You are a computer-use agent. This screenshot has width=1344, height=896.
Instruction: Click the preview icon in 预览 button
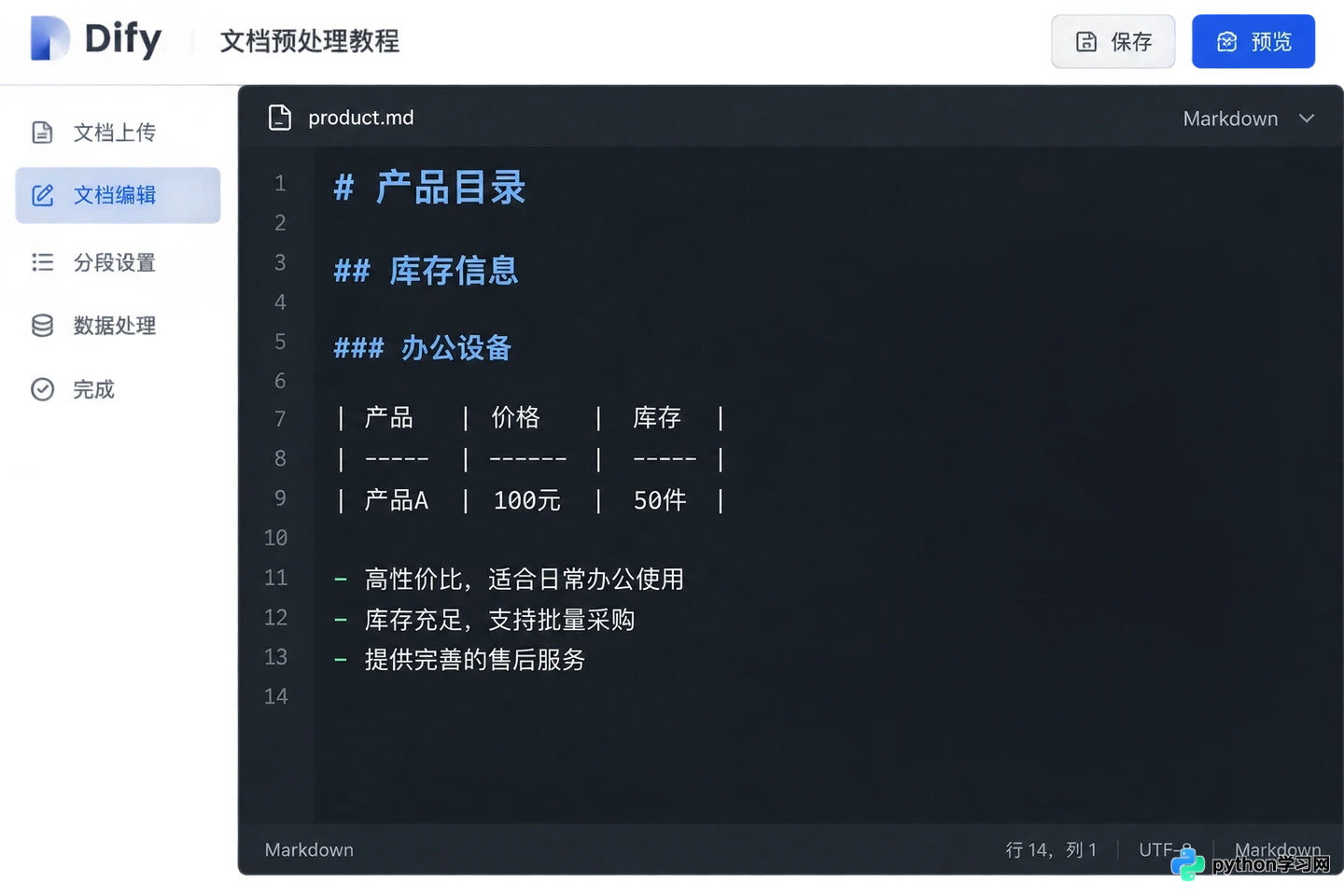[1226, 42]
